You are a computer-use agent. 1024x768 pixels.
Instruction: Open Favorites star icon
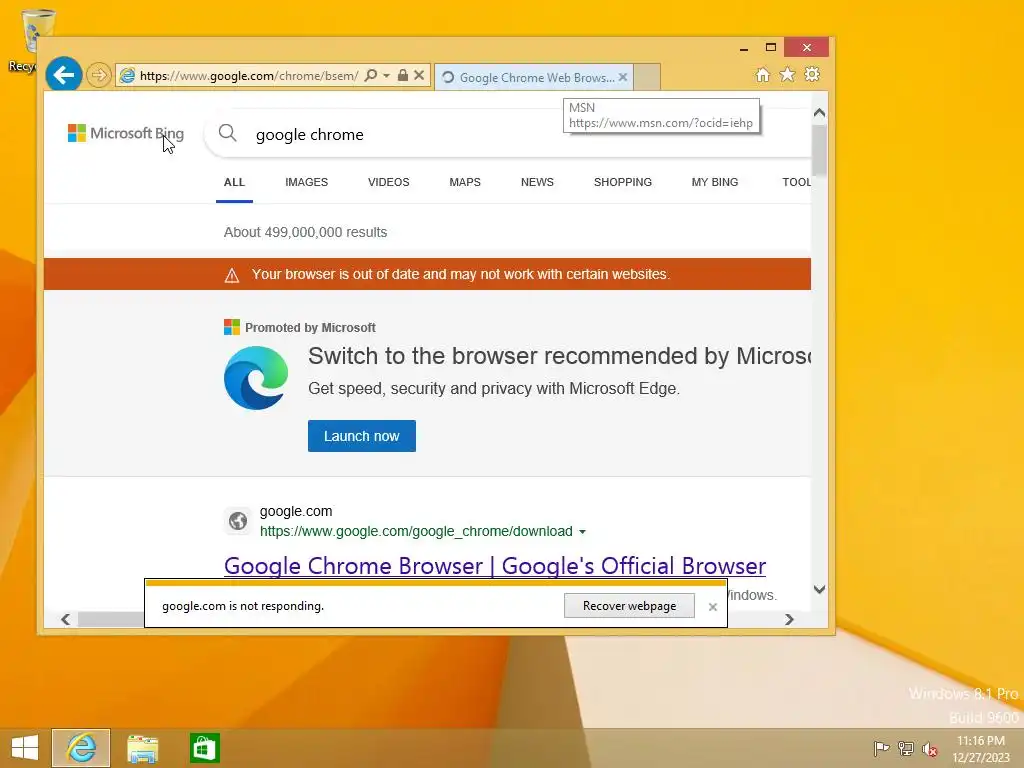[788, 74]
